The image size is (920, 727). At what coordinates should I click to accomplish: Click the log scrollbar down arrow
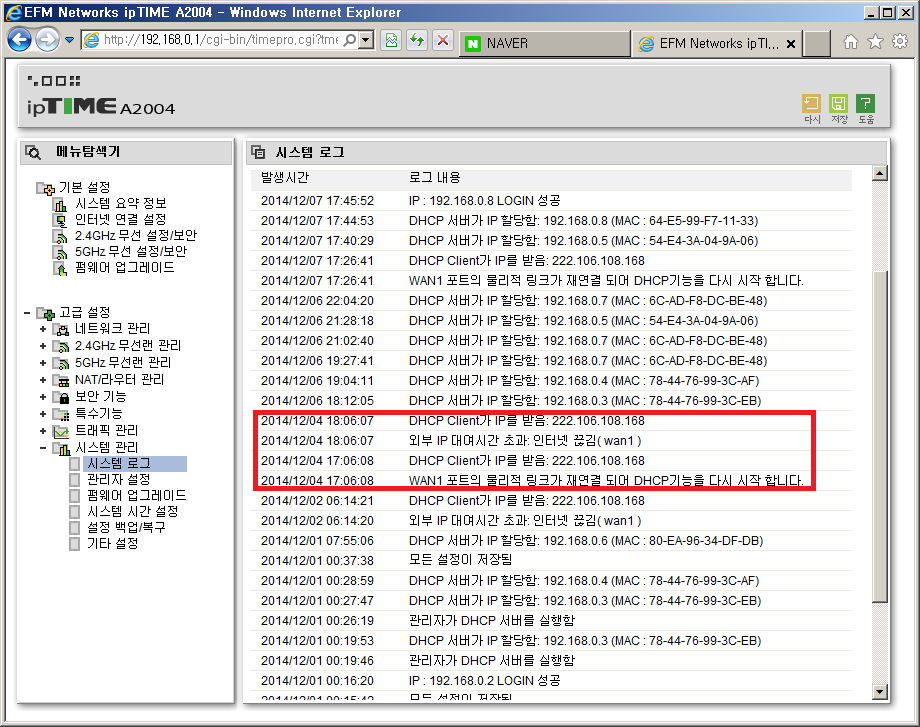pos(879,692)
